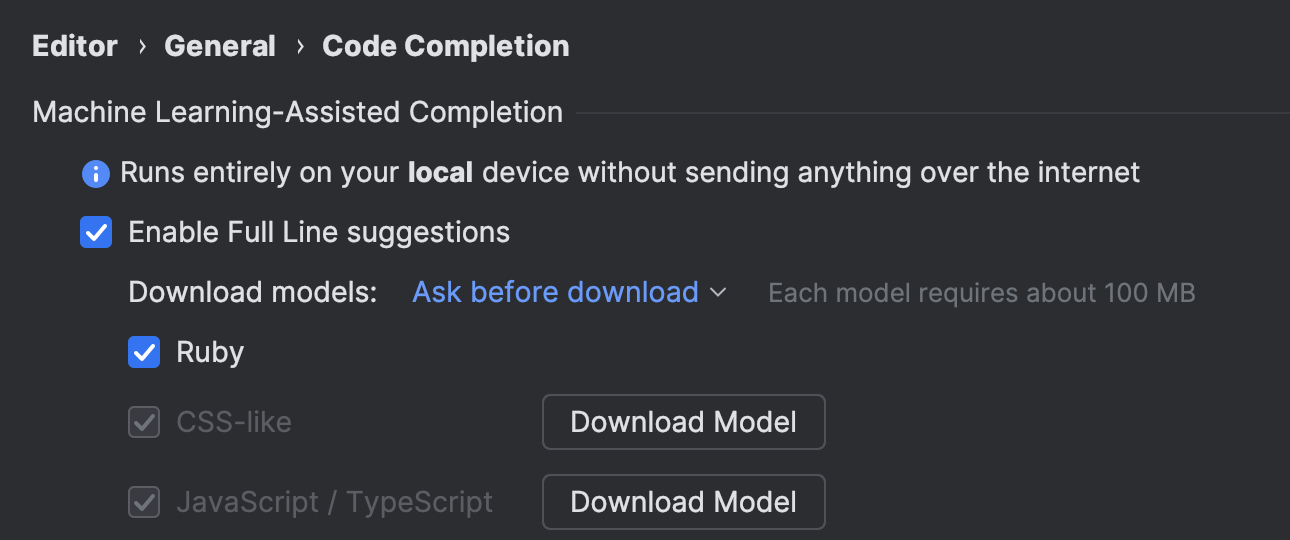Click the Ruby label text
The height and width of the screenshot is (540, 1290).
pos(210,352)
